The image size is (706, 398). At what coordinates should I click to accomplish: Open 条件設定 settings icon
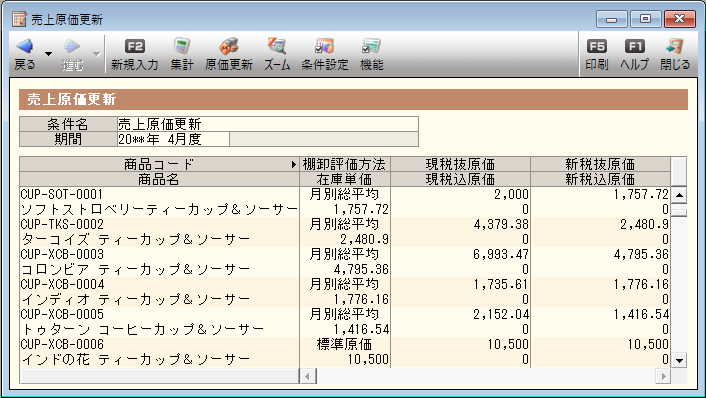tap(325, 46)
